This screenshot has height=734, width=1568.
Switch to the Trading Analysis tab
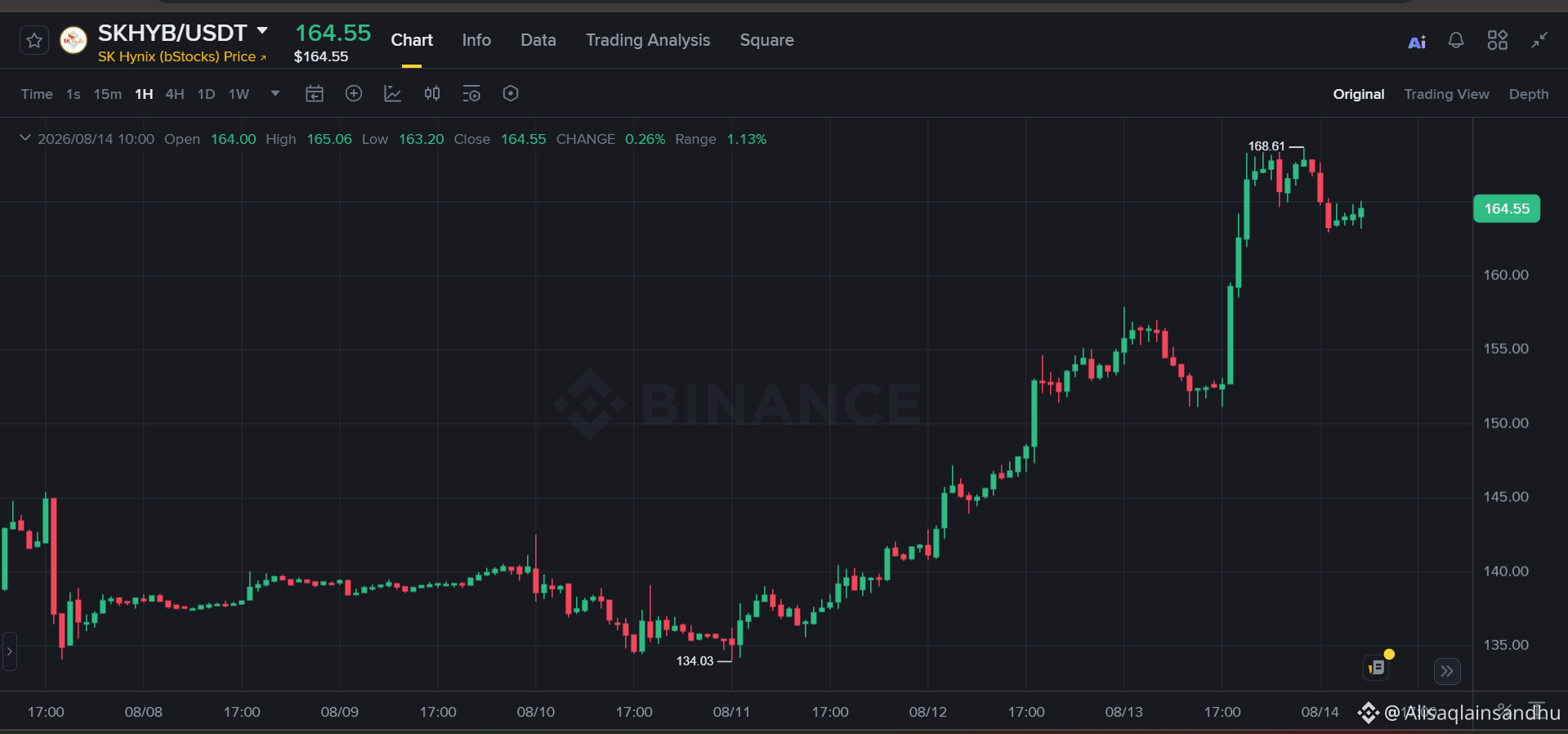pyautogui.click(x=648, y=40)
